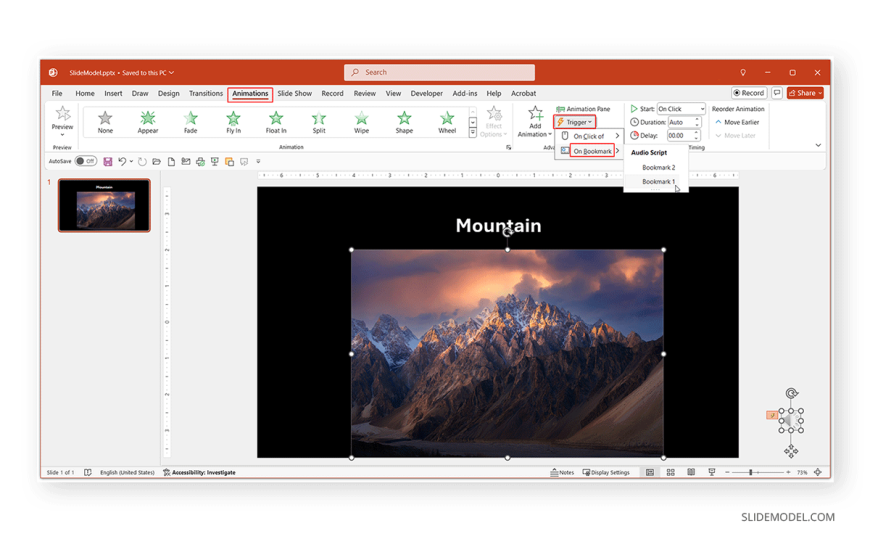Click zoom in plus button

pos(788,472)
